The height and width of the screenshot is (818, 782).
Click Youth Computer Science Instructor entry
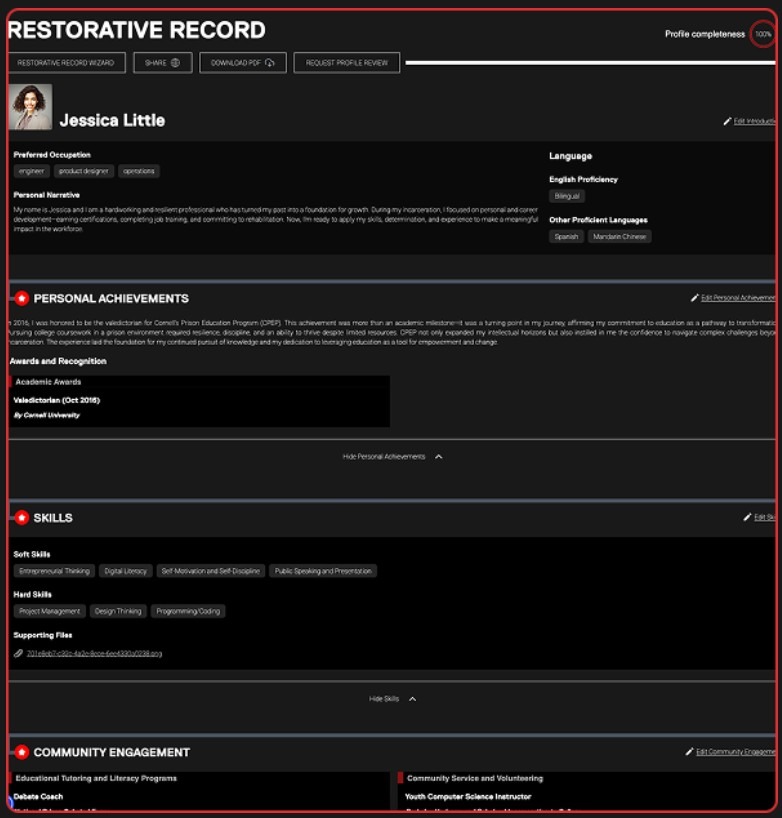coord(468,797)
